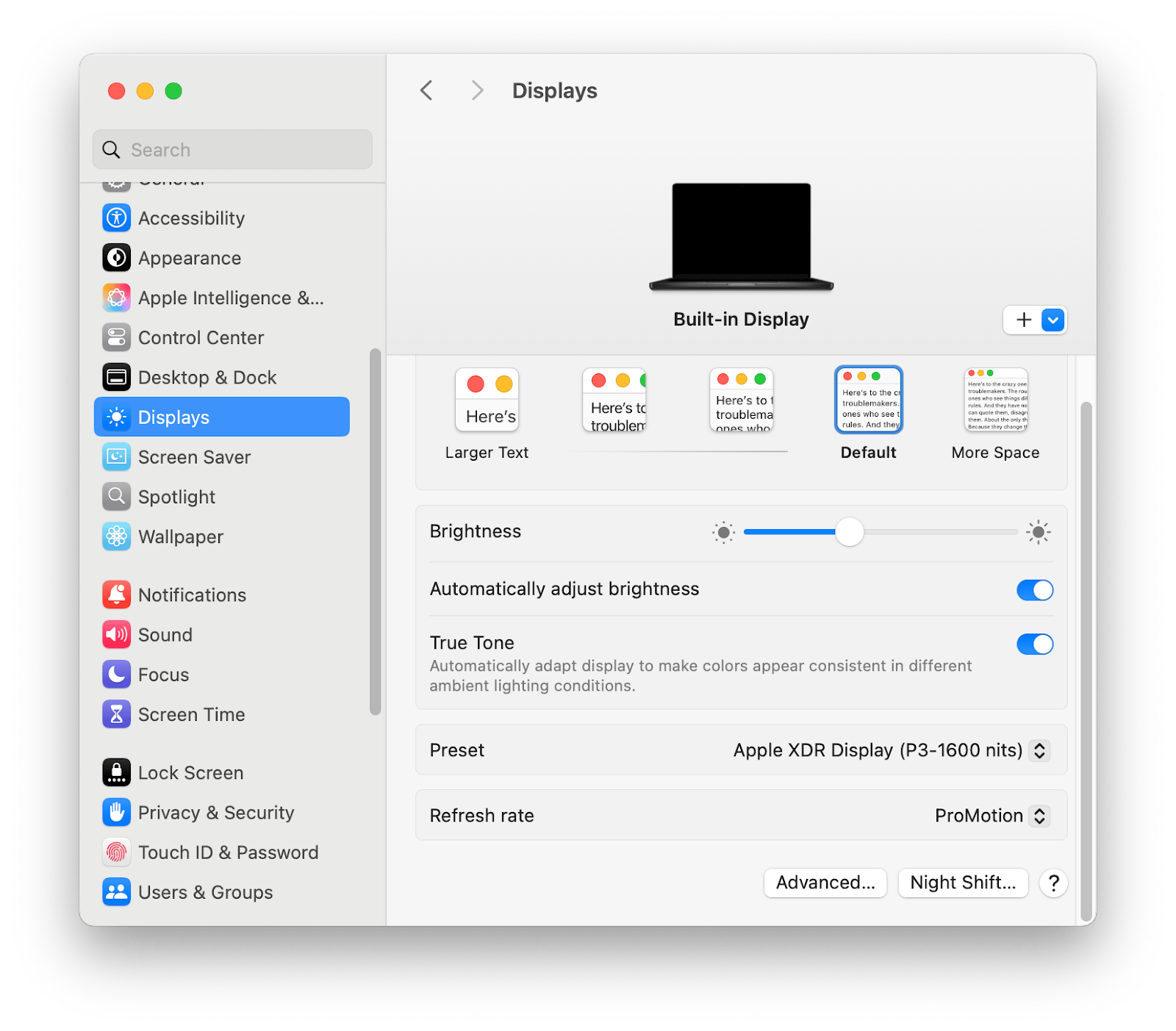Open Screen Saver settings pane
This screenshot has width=1176, height=1031.
pos(222,457)
